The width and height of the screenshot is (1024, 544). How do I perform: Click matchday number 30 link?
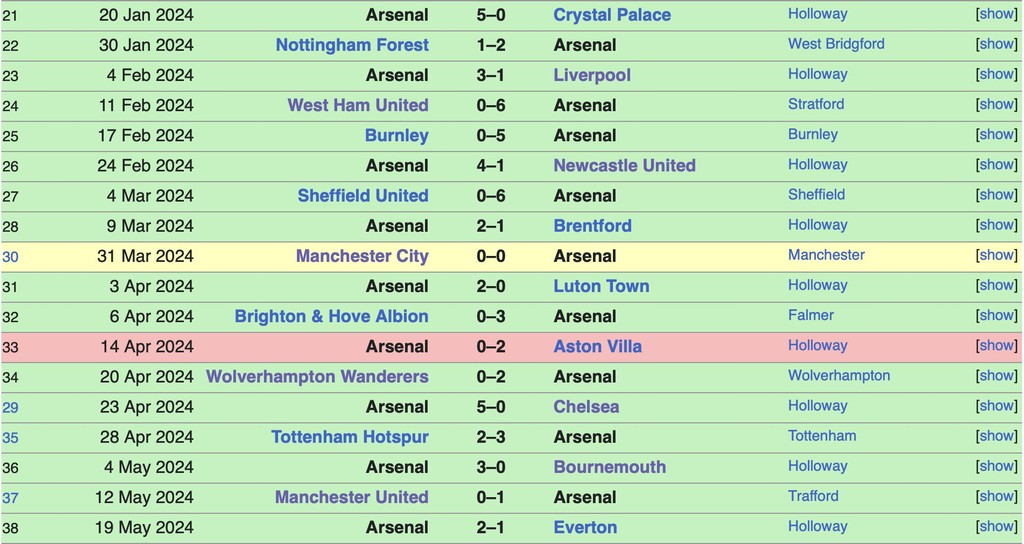click(10, 257)
